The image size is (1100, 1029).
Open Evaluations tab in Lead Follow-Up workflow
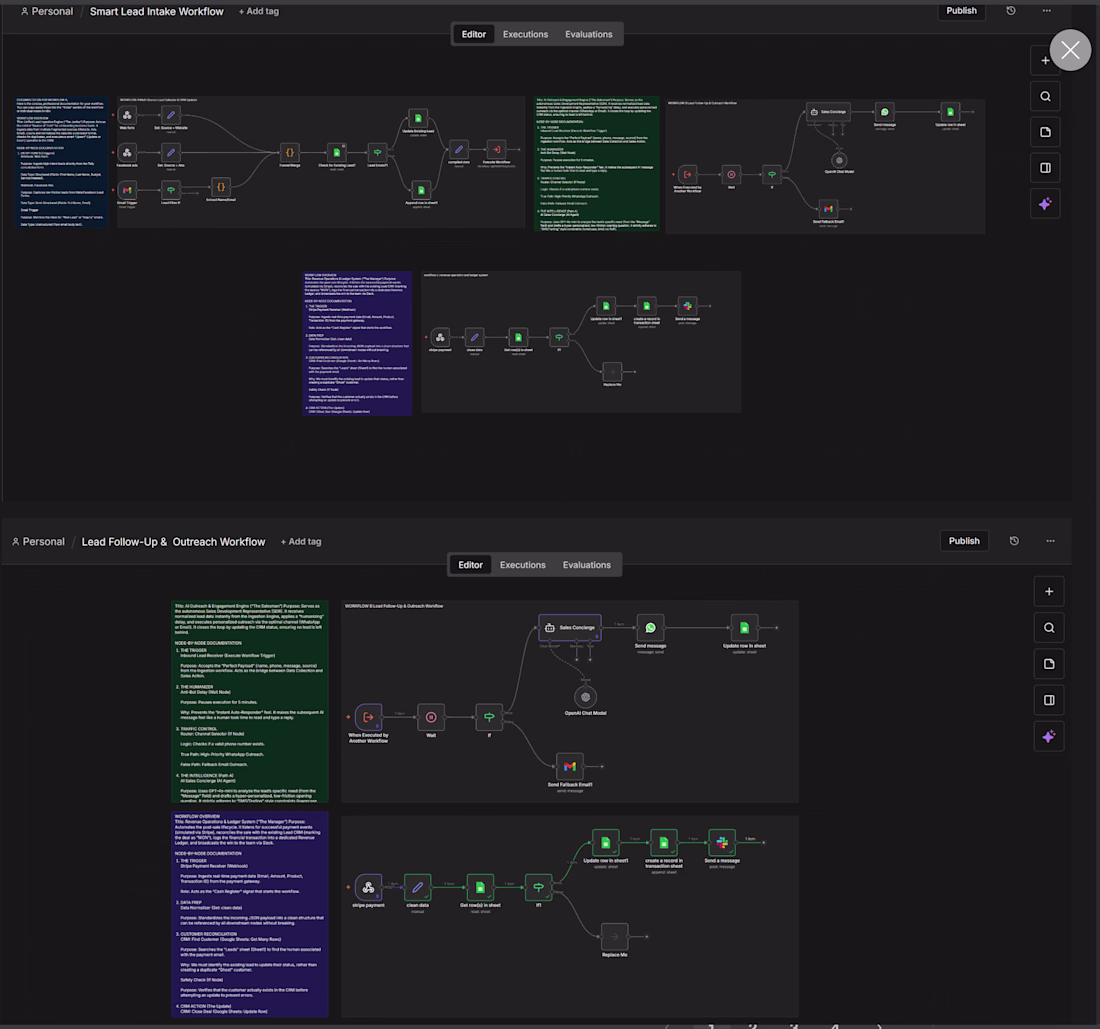coord(586,565)
